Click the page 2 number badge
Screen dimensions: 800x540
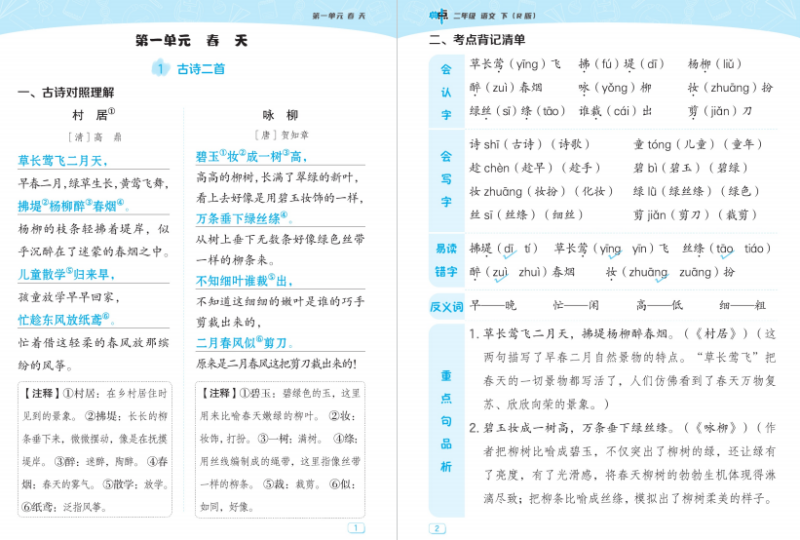(437, 528)
